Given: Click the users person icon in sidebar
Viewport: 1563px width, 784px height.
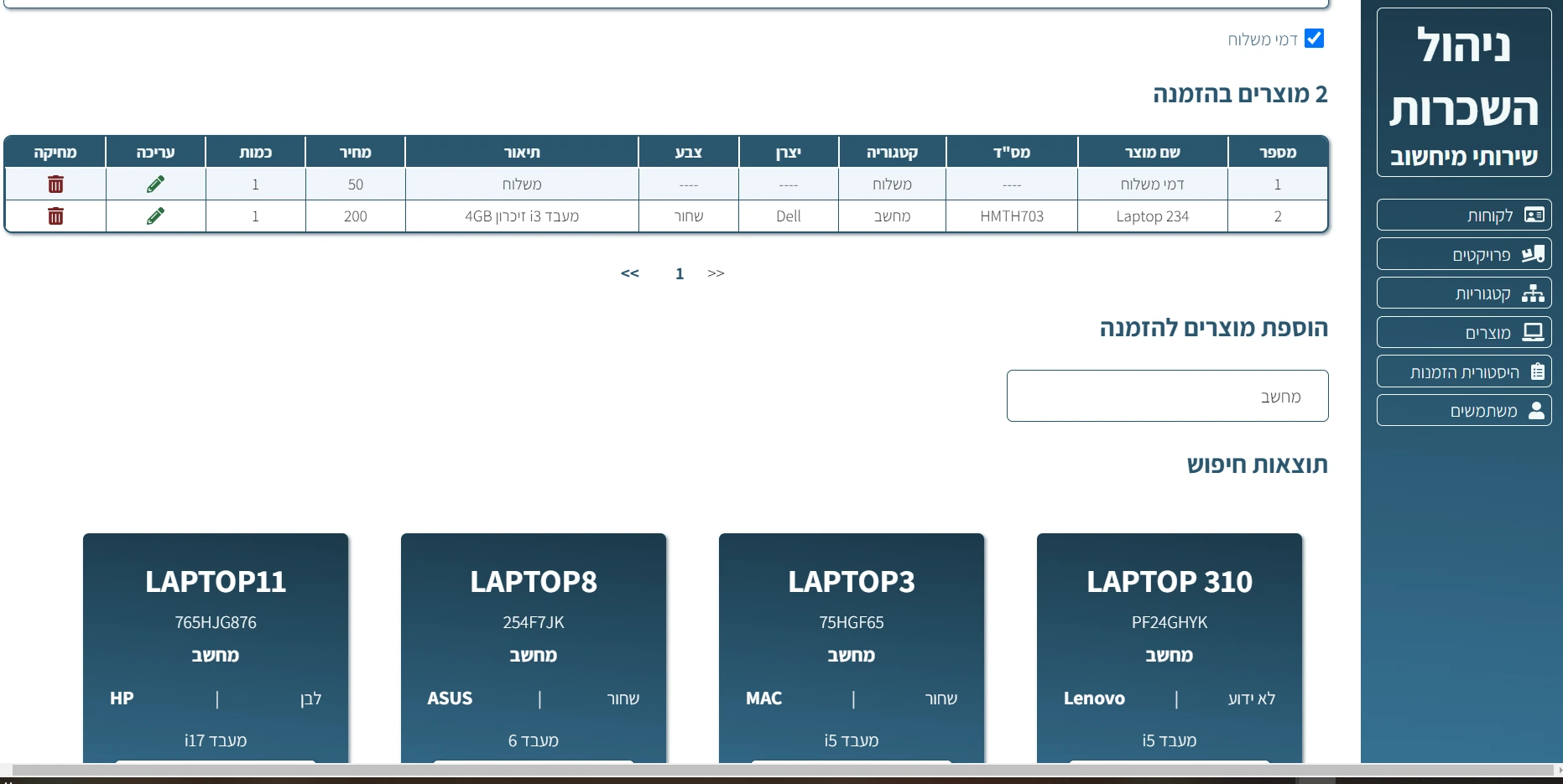Looking at the screenshot, I should point(1536,410).
